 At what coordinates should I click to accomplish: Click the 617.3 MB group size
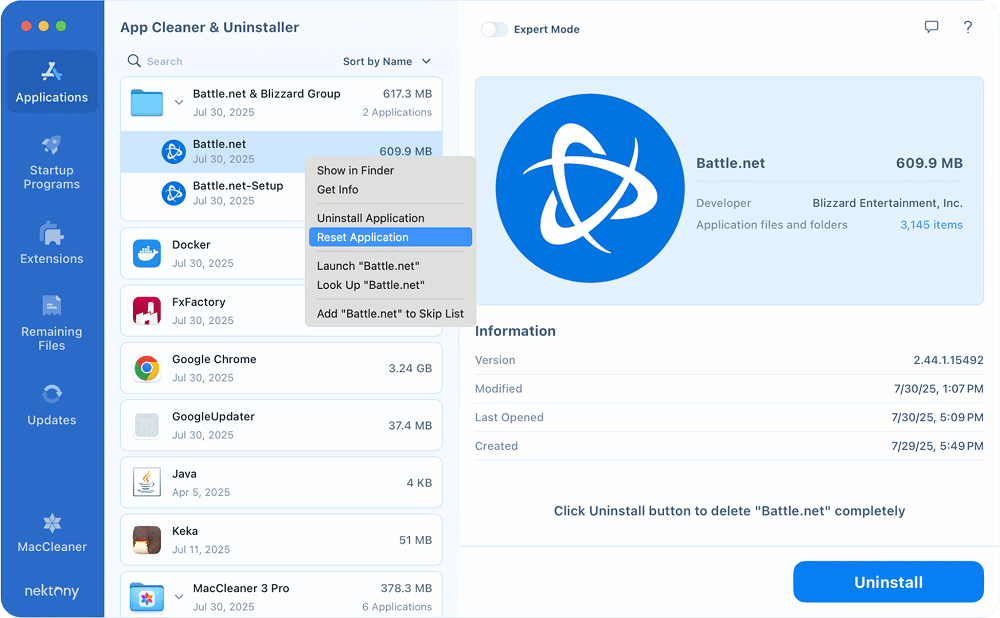click(407, 94)
